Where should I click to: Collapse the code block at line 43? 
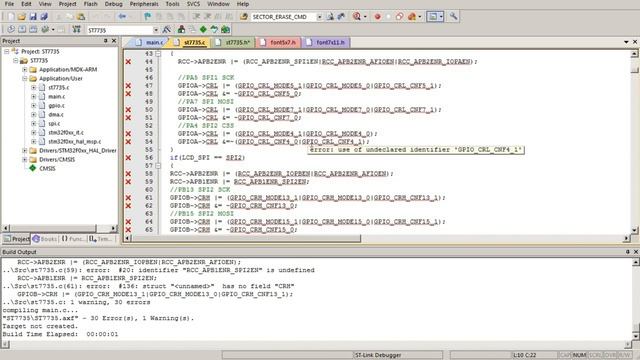tap(158, 53)
